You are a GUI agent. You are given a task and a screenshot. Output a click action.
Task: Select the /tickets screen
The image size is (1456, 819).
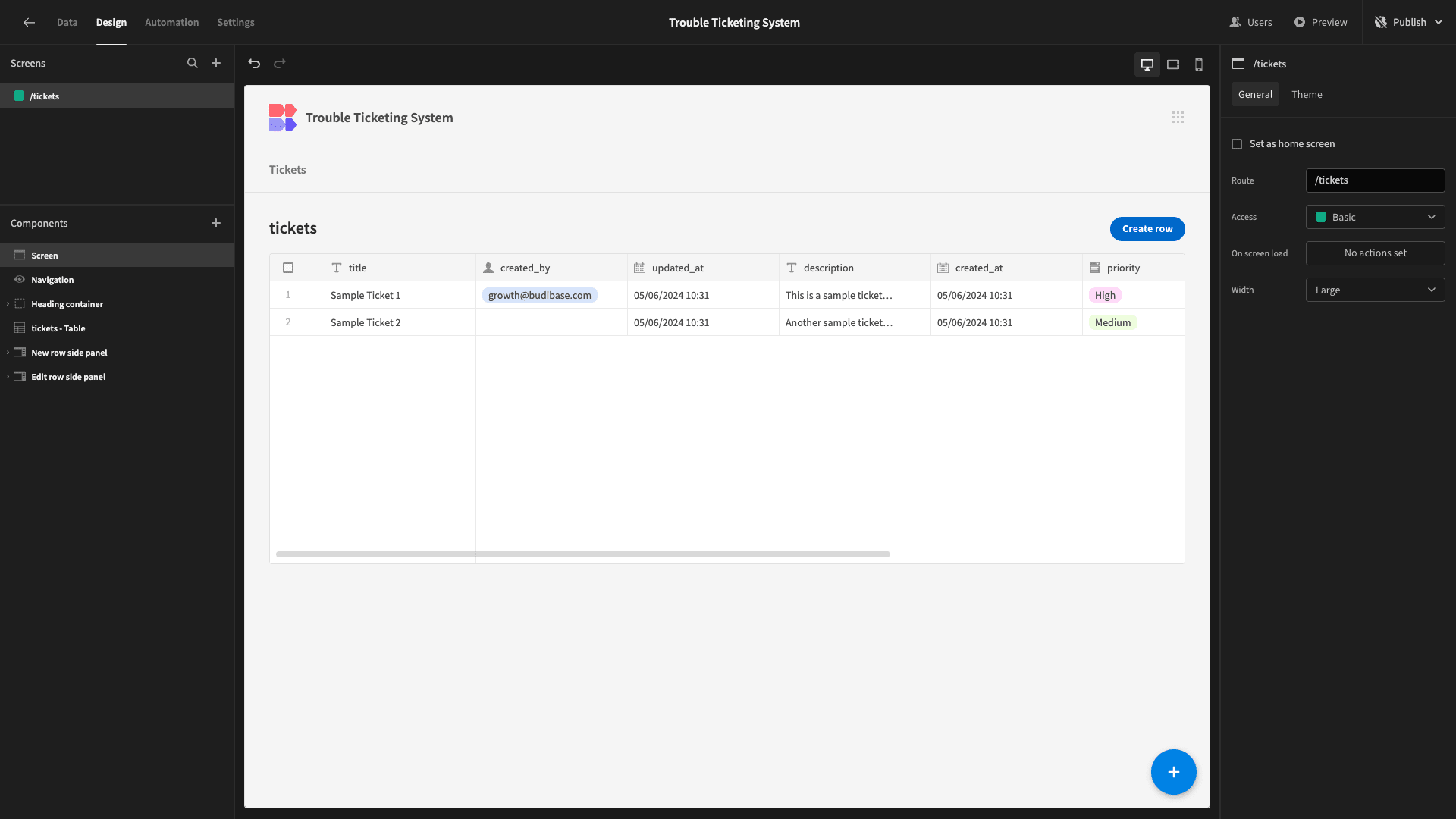click(x=117, y=96)
